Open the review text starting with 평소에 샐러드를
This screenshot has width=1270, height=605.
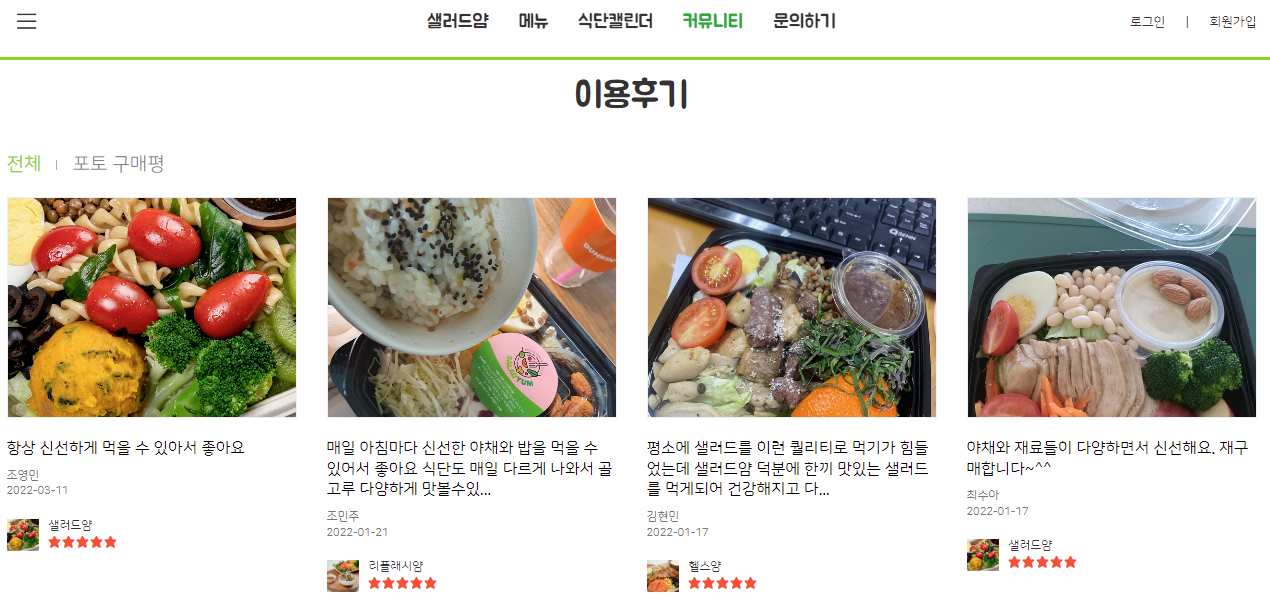point(788,469)
